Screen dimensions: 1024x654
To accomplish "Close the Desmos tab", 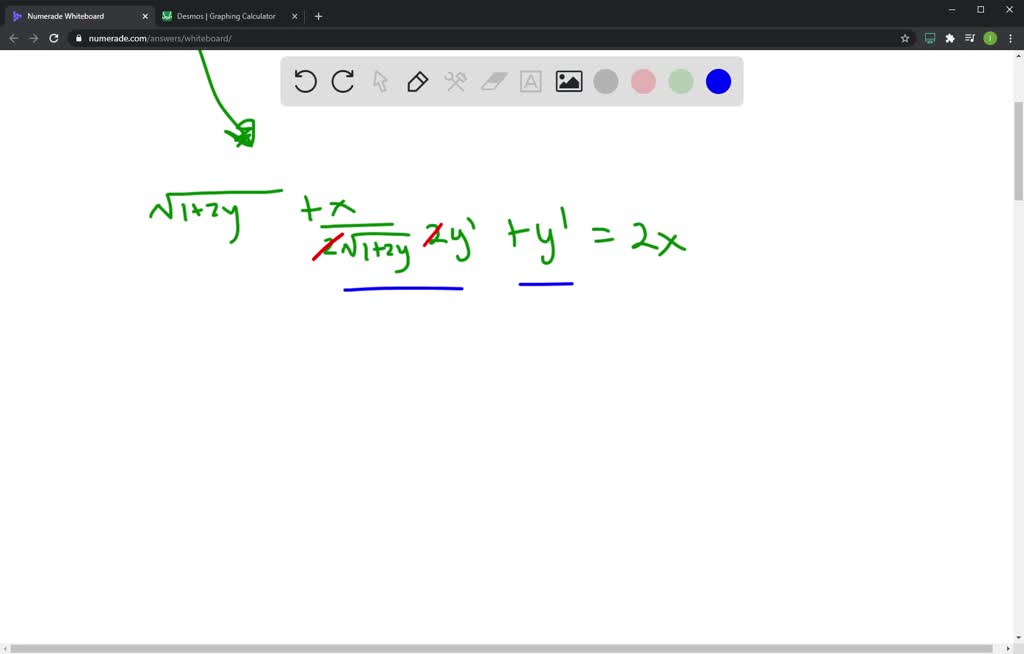I will tap(293, 16).
